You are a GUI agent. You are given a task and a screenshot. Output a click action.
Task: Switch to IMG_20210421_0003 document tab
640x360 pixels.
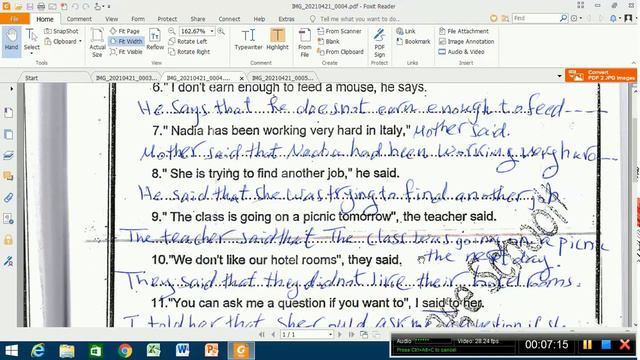[x=126, y=78]
